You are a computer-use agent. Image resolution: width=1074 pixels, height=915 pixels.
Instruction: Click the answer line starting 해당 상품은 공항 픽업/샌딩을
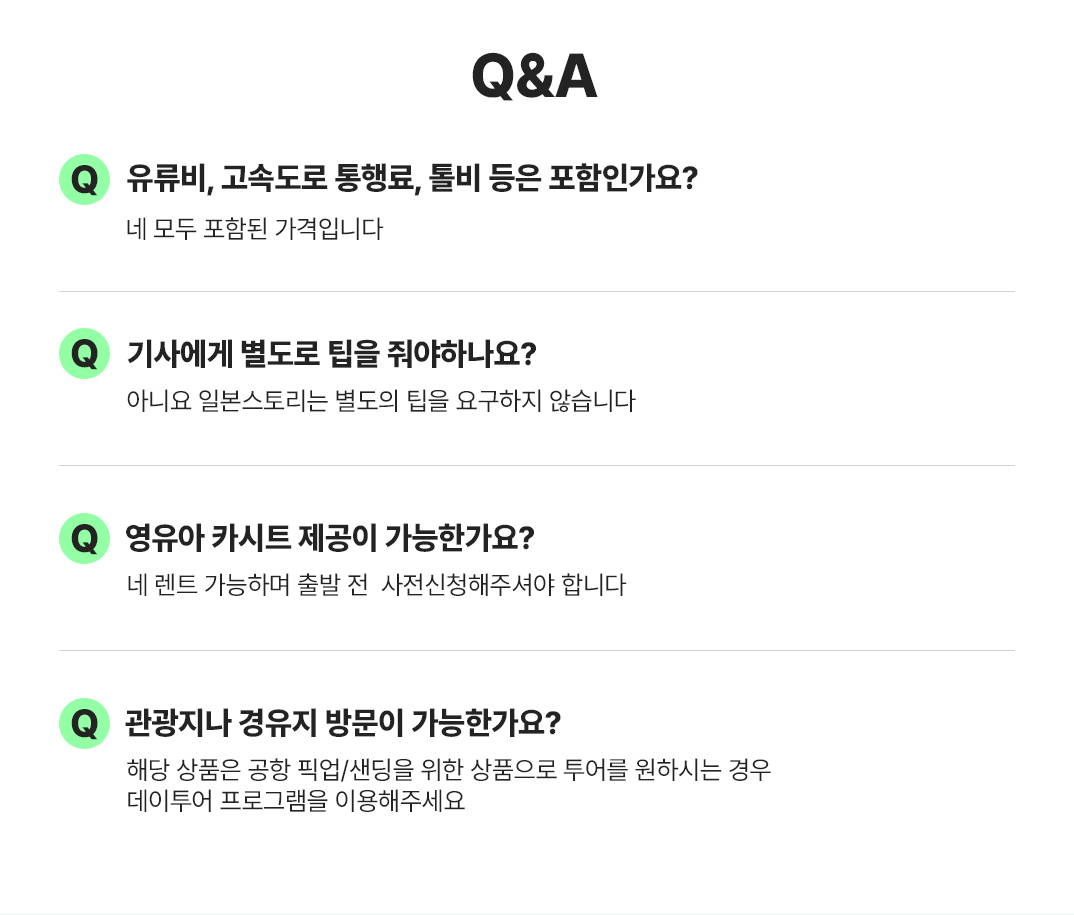click(449, 770)
